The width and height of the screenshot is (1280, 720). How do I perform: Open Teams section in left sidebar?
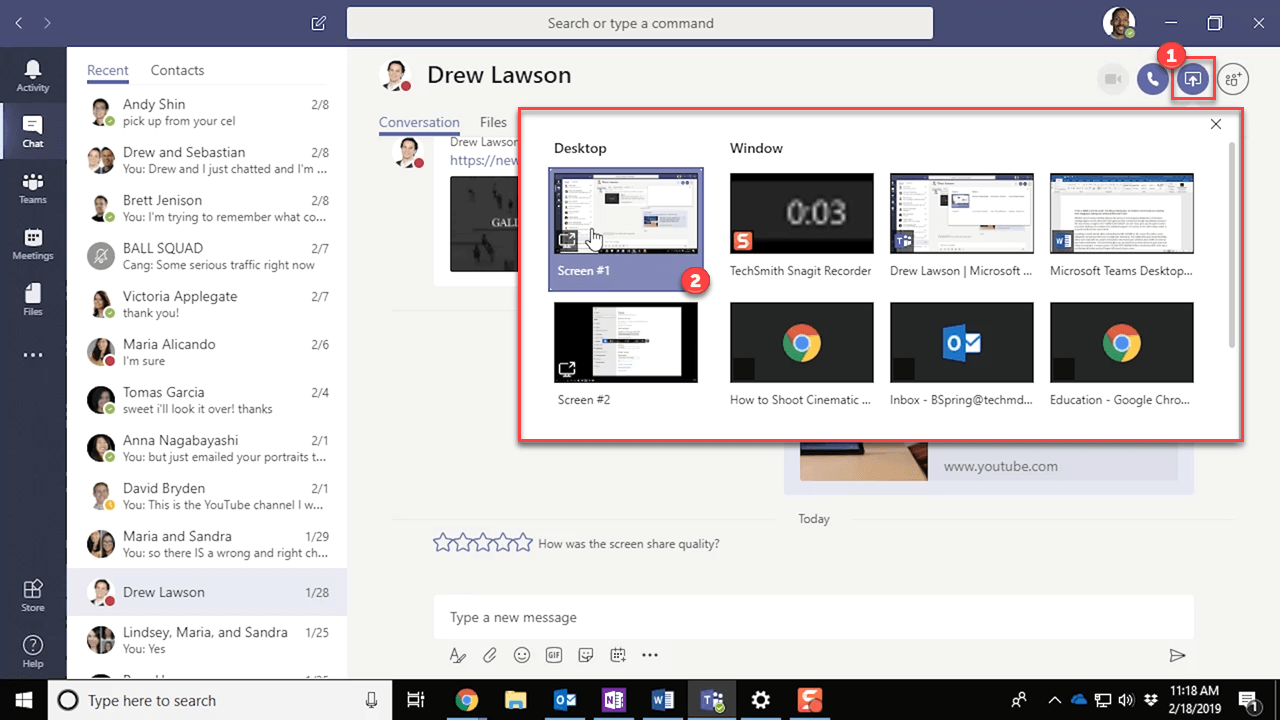(33, 188)
